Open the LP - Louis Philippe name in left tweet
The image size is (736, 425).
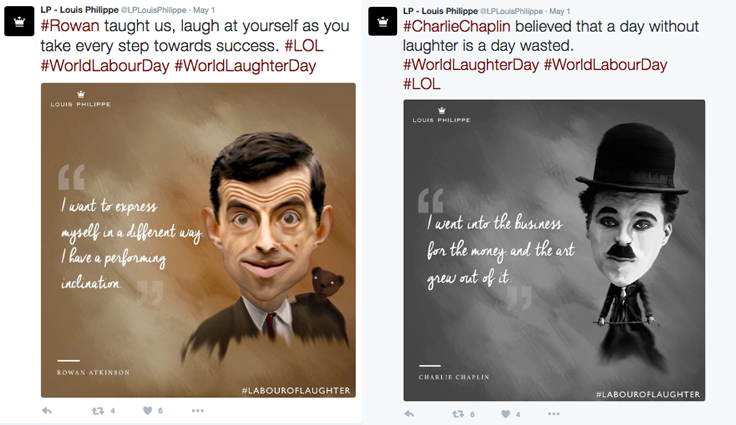tap(79, 10)
